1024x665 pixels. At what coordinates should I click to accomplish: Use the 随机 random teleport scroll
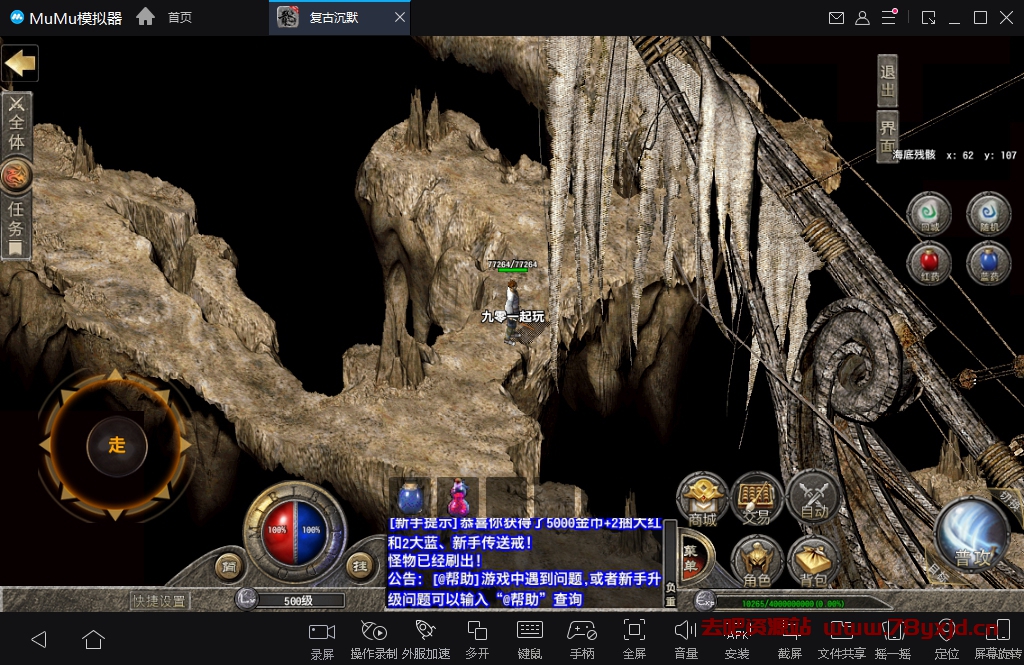[x=989, y=213]
